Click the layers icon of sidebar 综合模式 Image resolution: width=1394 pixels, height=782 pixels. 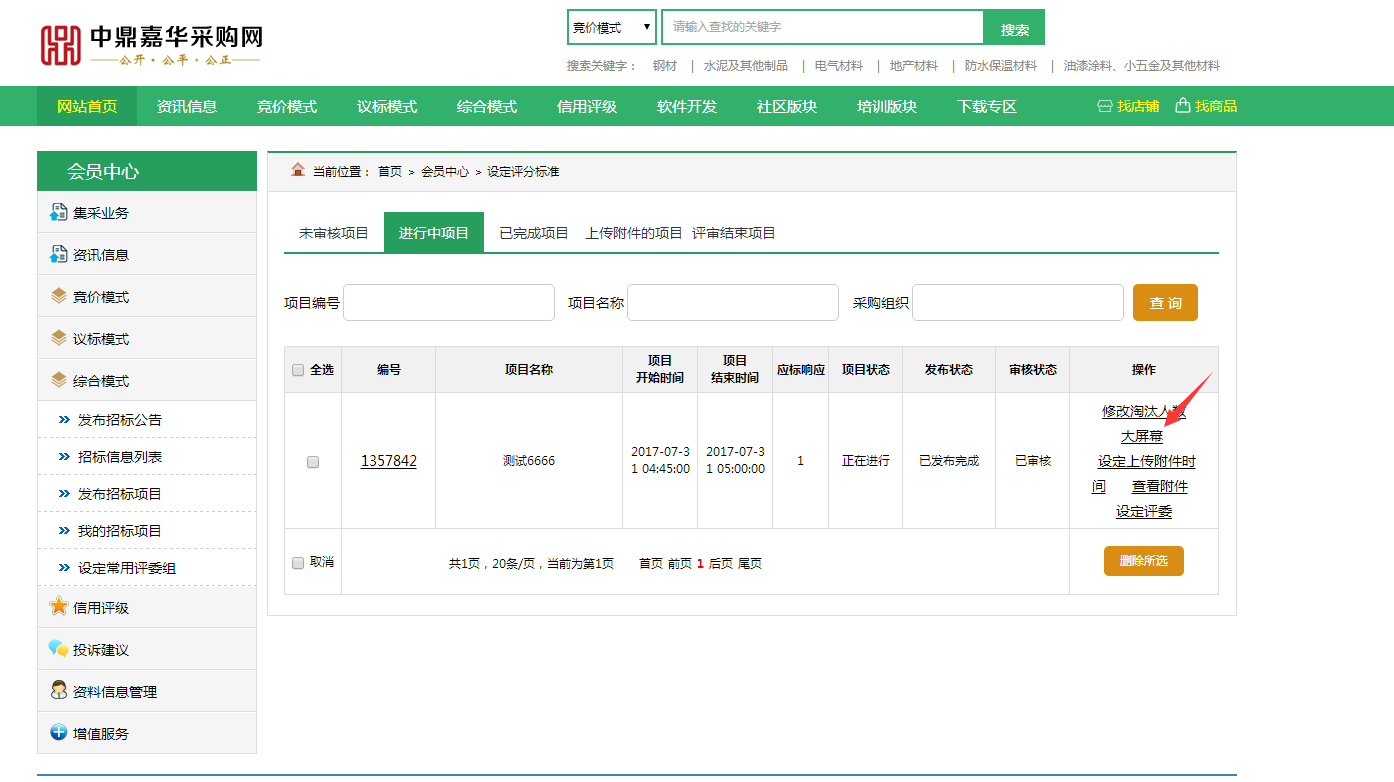tap(59, 380)
